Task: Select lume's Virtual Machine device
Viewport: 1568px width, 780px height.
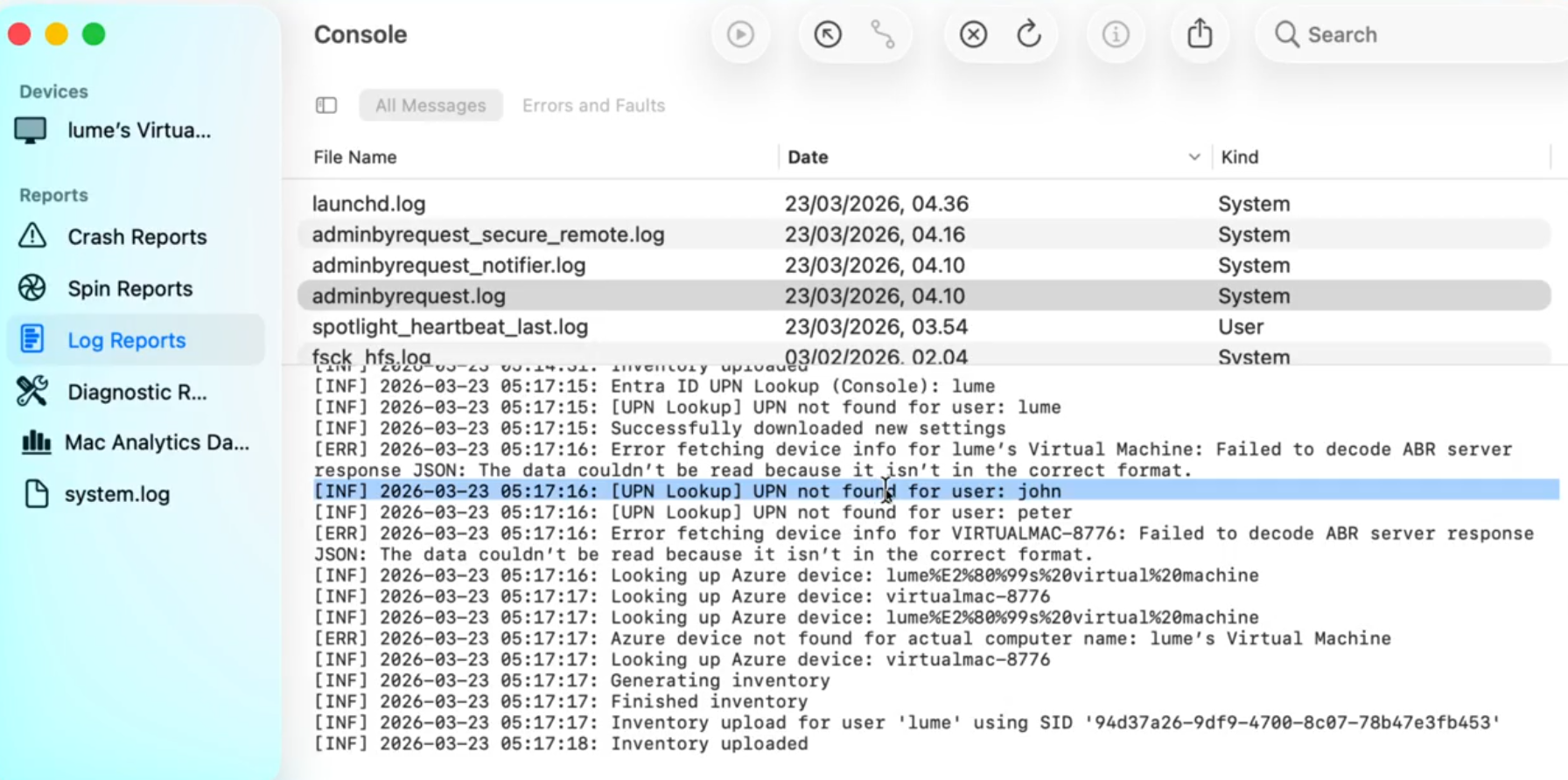Action: tap(139, 130)
